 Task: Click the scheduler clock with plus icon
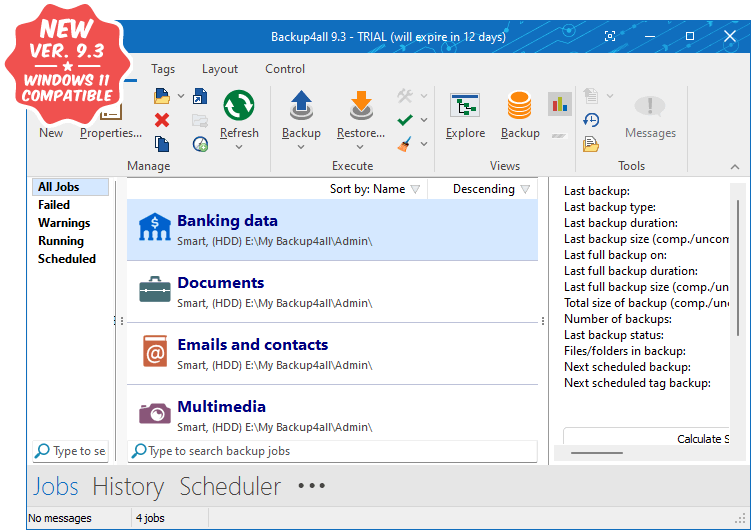pyautogui.click(x=200, y=144)
